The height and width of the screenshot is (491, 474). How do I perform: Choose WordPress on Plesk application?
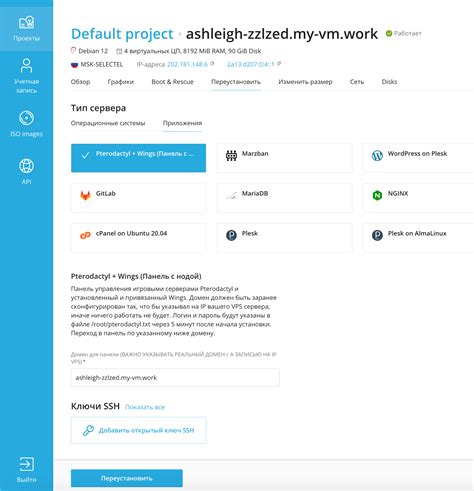click(x=418, y=158)
